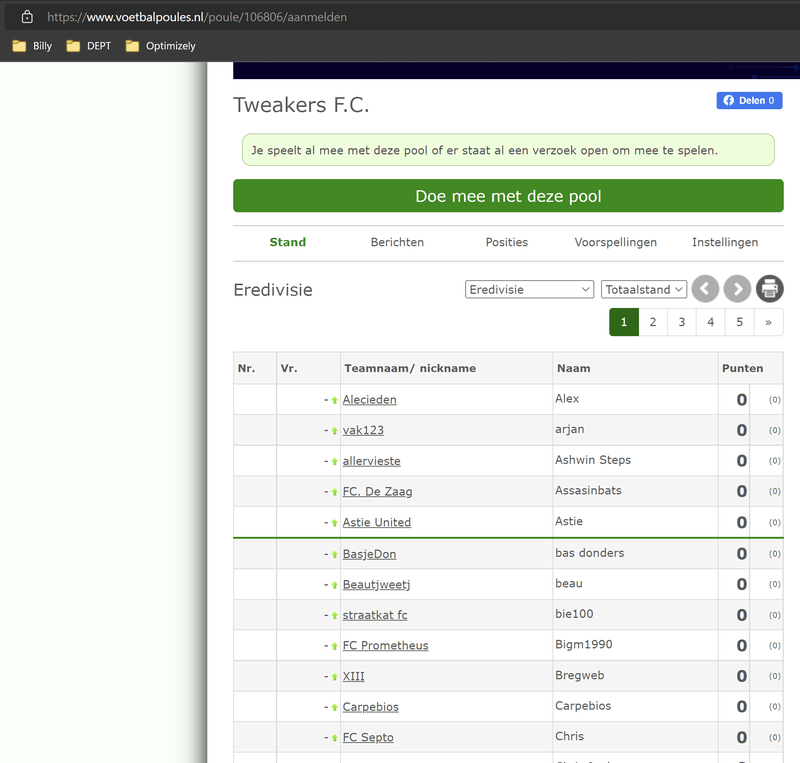Open the vak123 team link
This screenshot has height=763, width=800.
click(363, 430)
